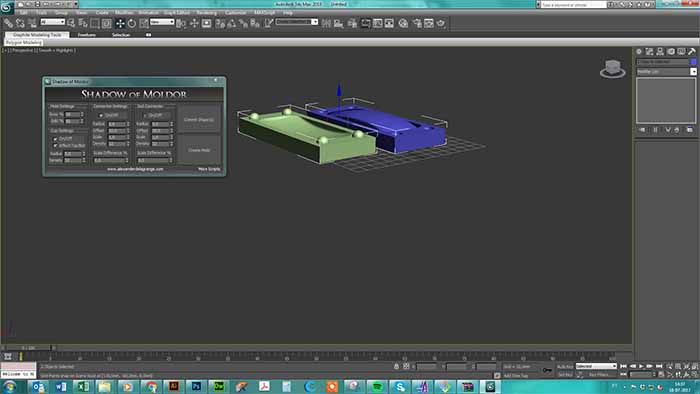The width and height of the screenshot is (700, 394).
Task: Open the Selected key filter dropdown
Action: click(596, 366)
